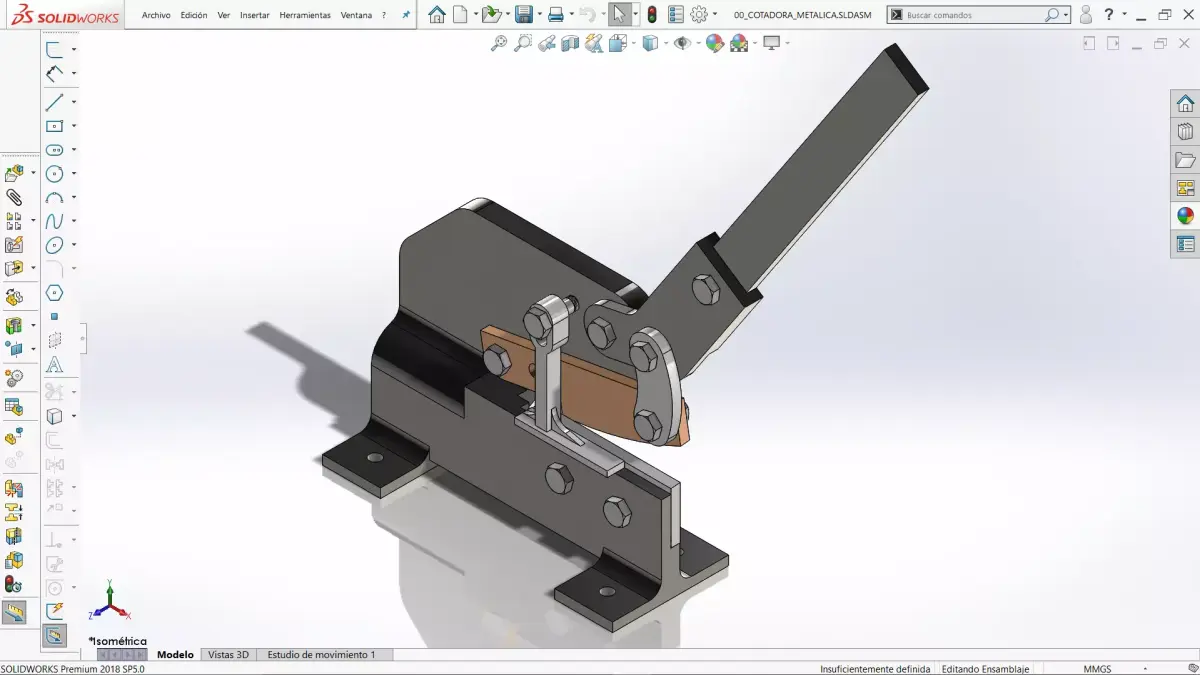The width and height of the screenshot is (1200, 675).
Task: Expand the display style dropdown
Action: pyautogui.click(x=665, y=43)
